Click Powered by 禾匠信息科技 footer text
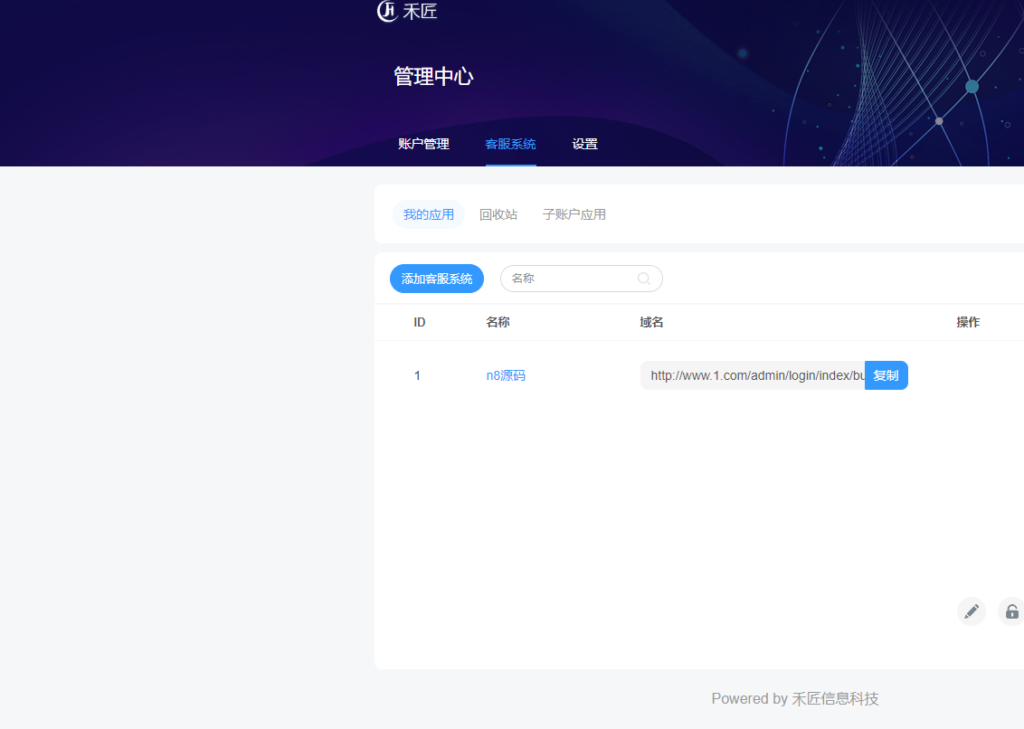This screenshot has width=1024, height=729. tap(795, 699)
